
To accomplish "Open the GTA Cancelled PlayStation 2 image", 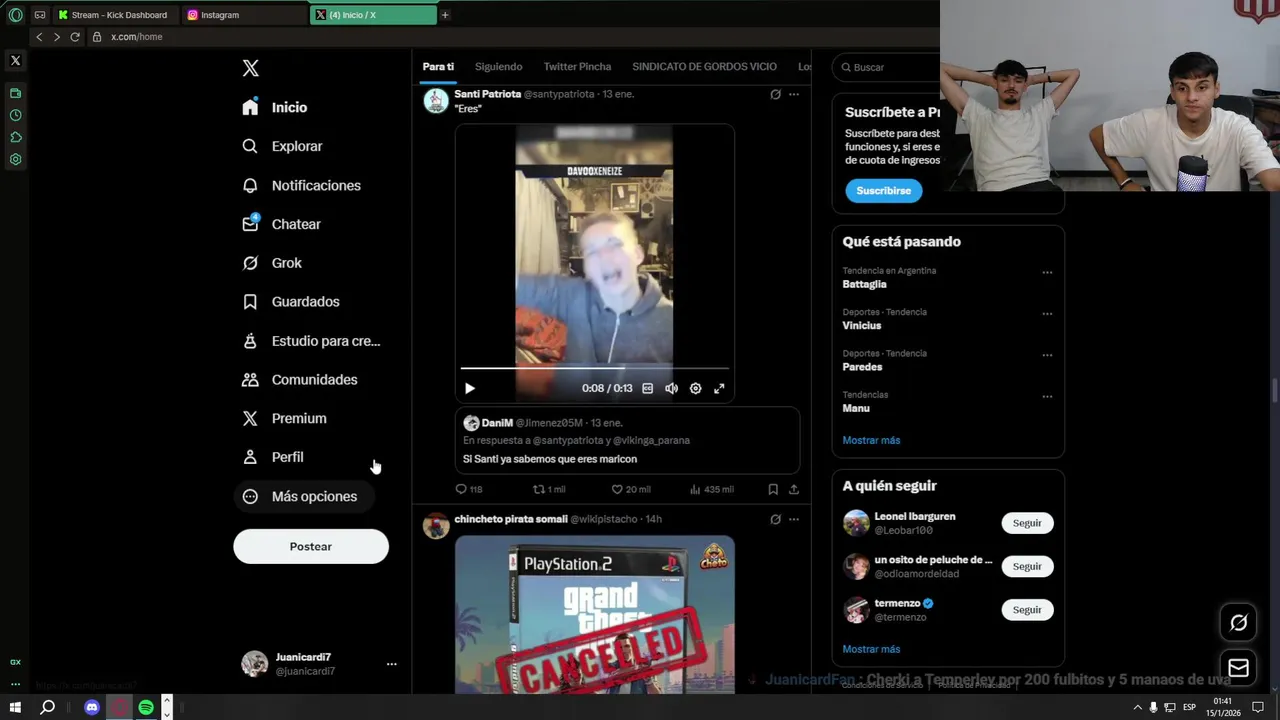I will click(595, 615).
